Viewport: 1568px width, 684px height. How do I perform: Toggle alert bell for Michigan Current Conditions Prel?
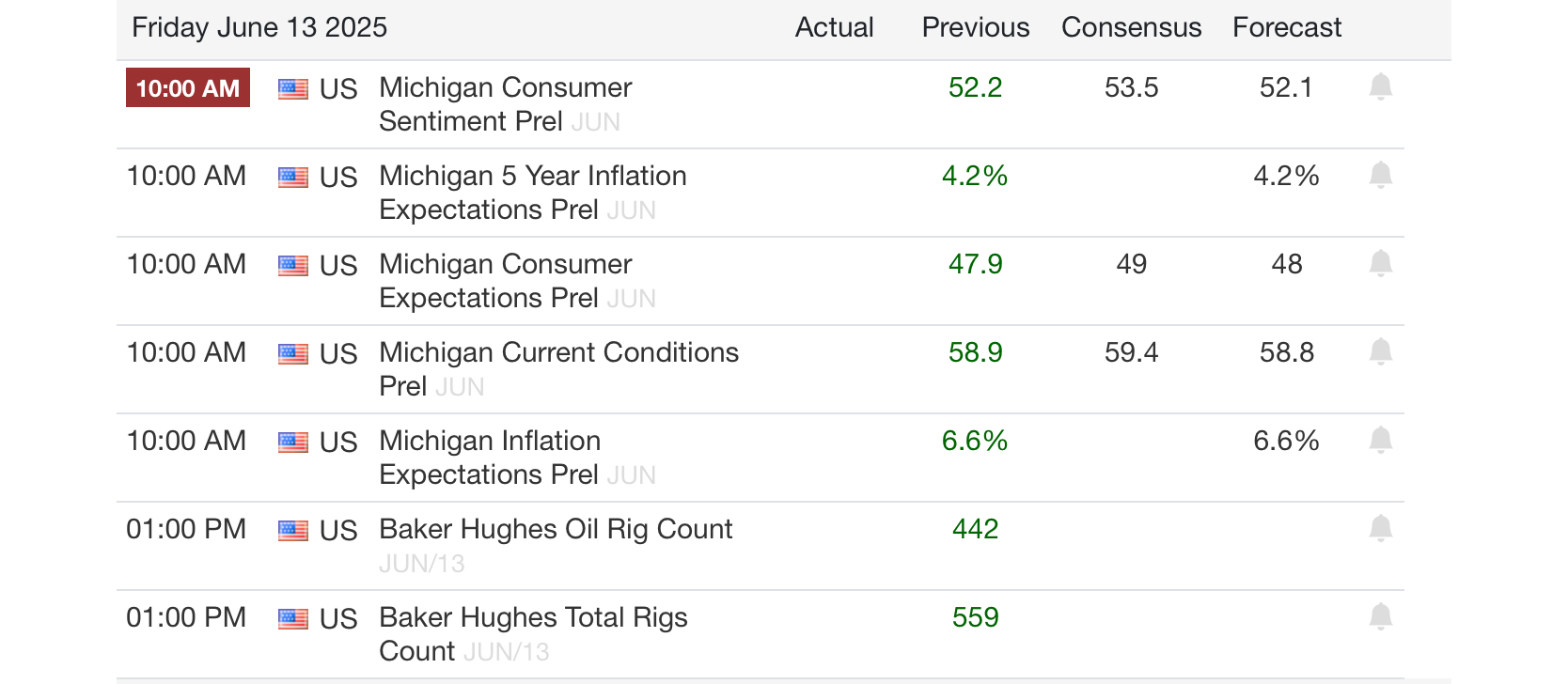click(x=1380, y=352)
